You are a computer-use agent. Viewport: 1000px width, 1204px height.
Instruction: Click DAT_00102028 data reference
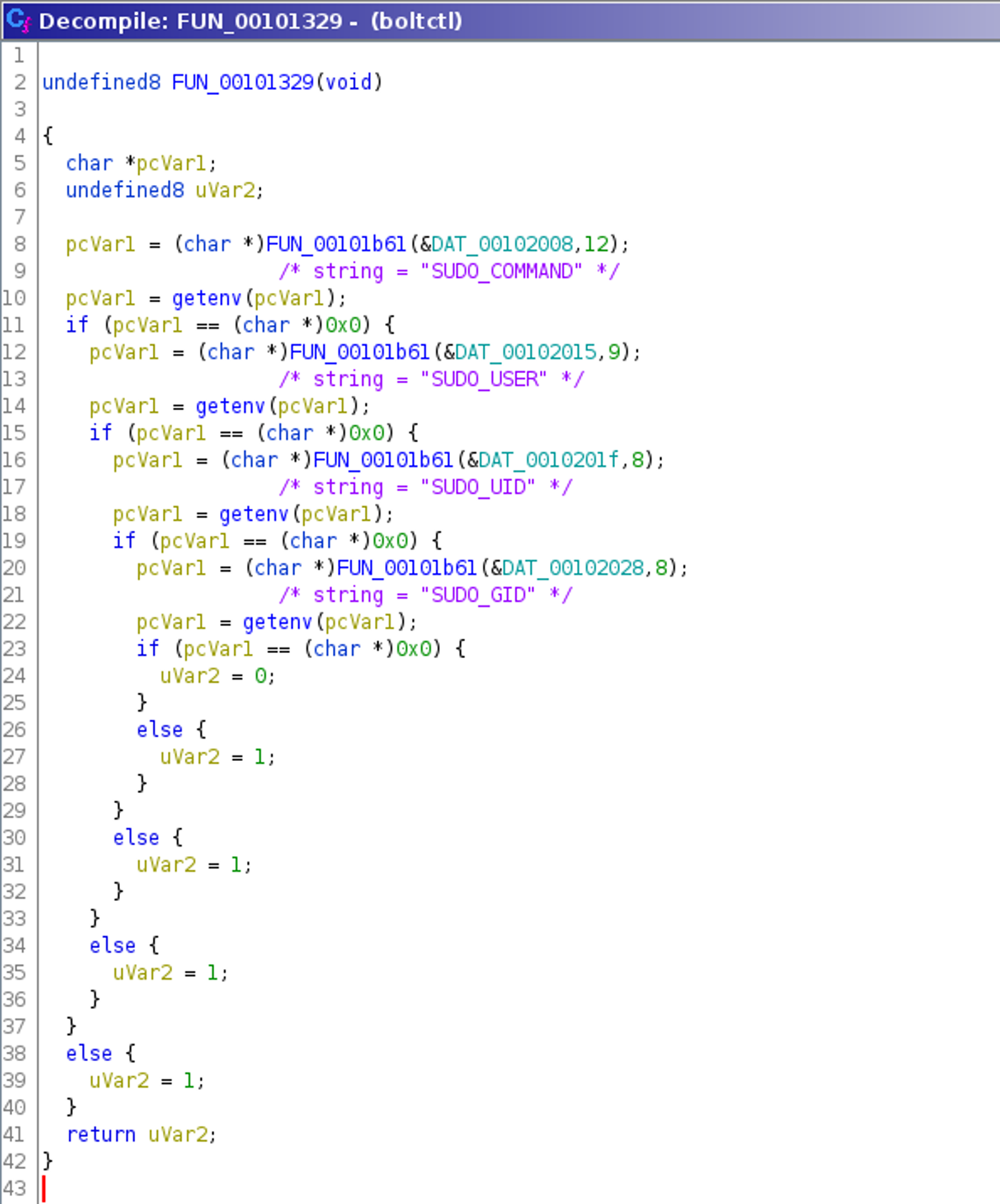(573, 568)
